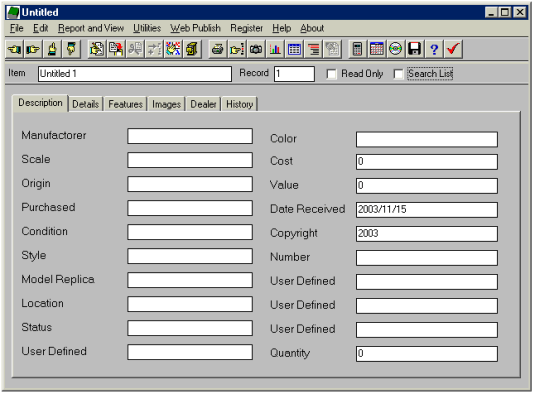535x394 pixels.
Task: Click the Item name input field
Action: 135,74
